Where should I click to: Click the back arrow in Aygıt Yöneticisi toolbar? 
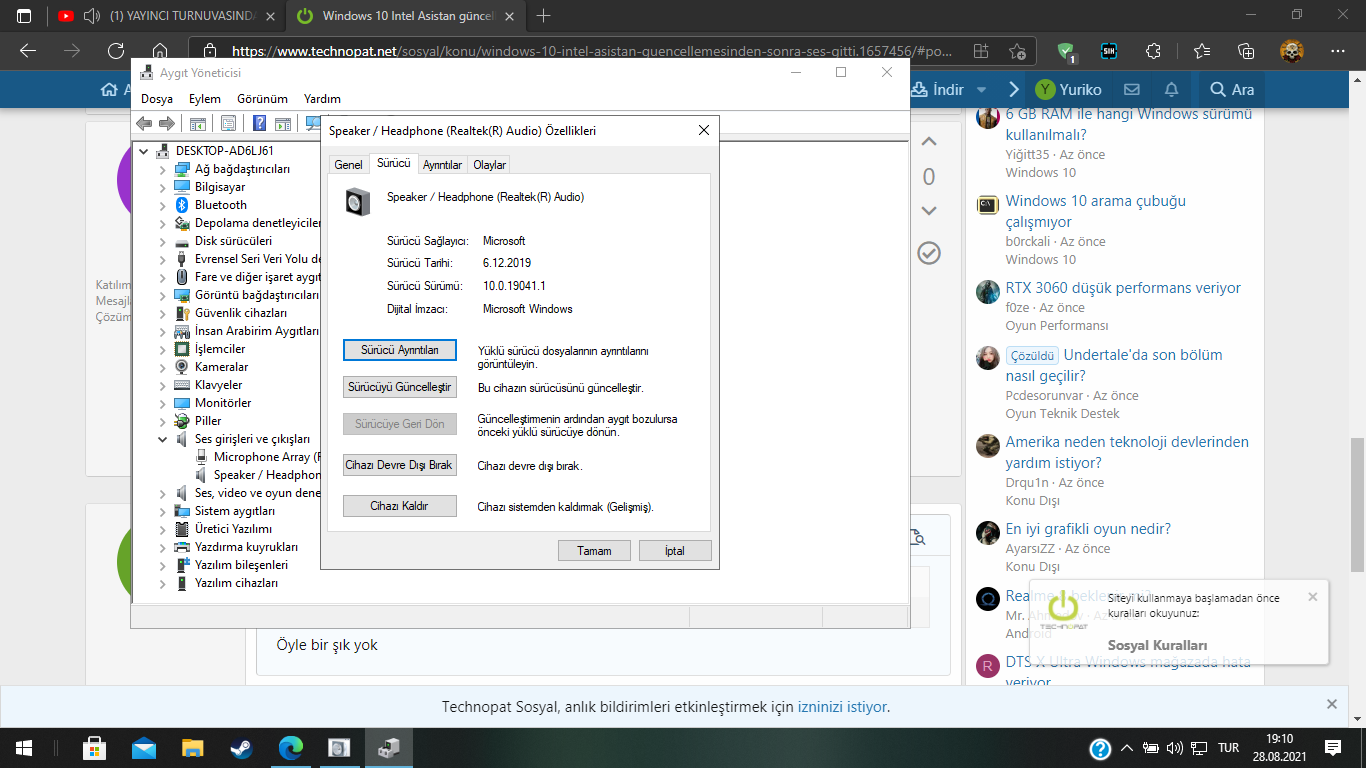coord(144,123)
